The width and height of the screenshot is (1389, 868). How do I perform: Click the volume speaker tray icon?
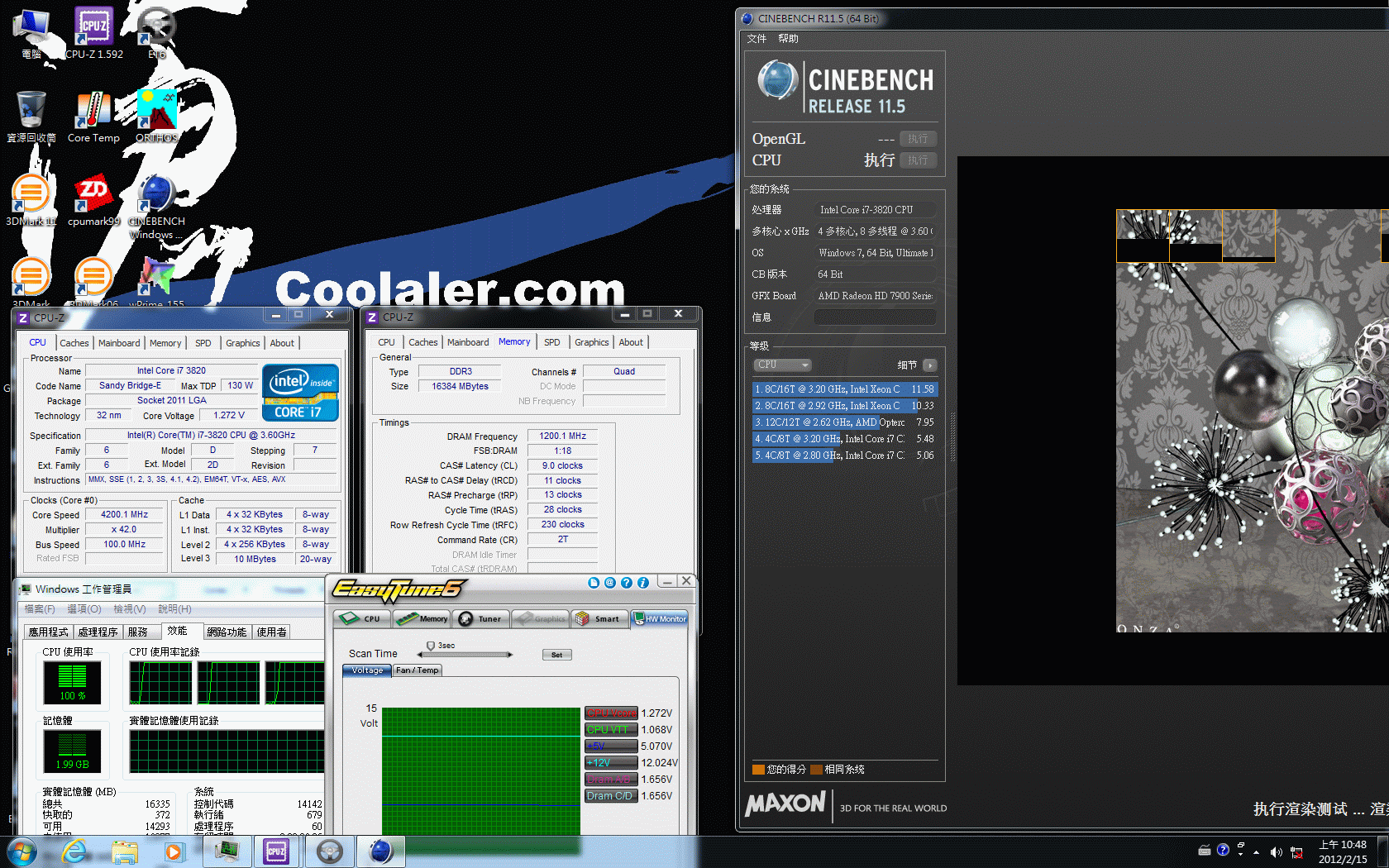(1276, 852)
